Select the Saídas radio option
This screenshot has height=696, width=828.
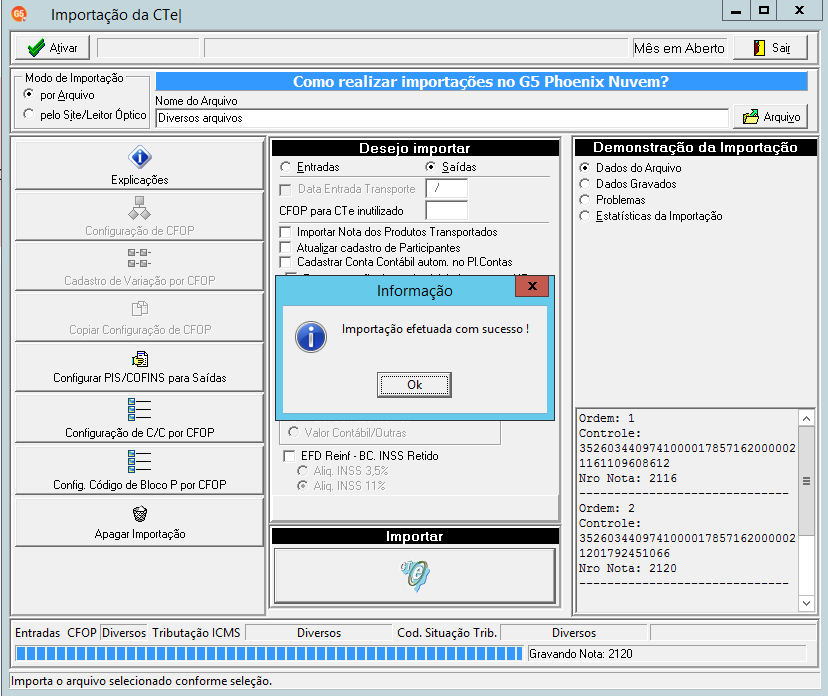pos(430,167)
